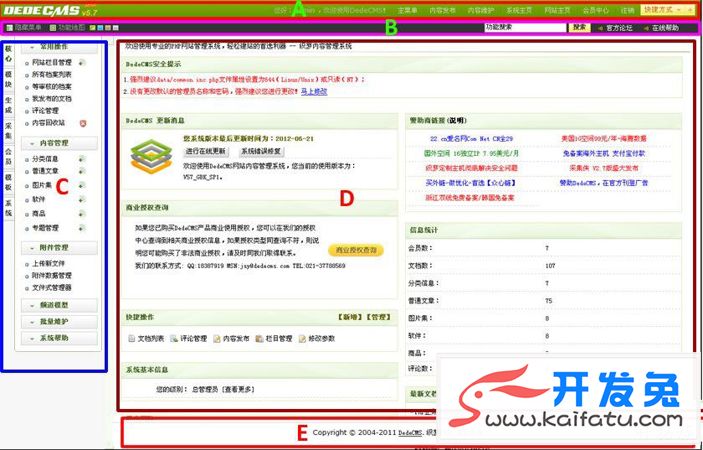Click the stacked-layers update logo image
The image size is (703, 450).
[x=151, y=157]
